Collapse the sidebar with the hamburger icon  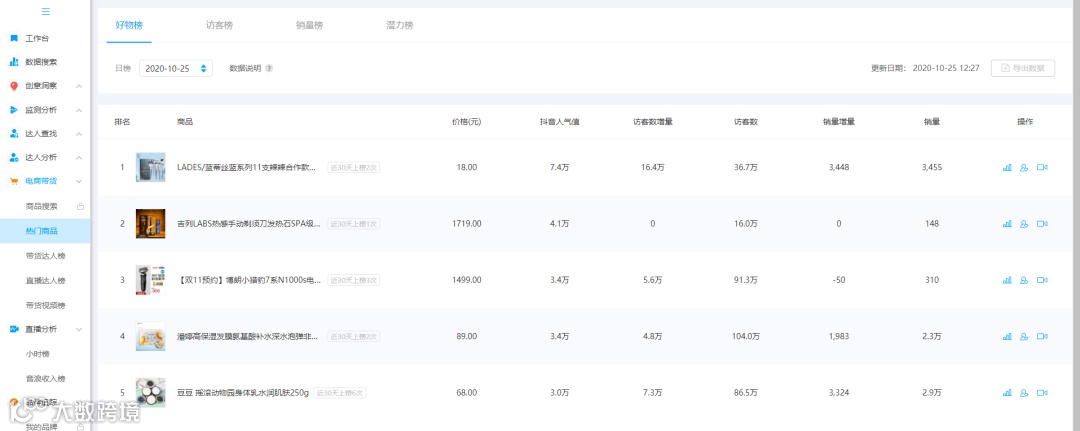[45, 12]
